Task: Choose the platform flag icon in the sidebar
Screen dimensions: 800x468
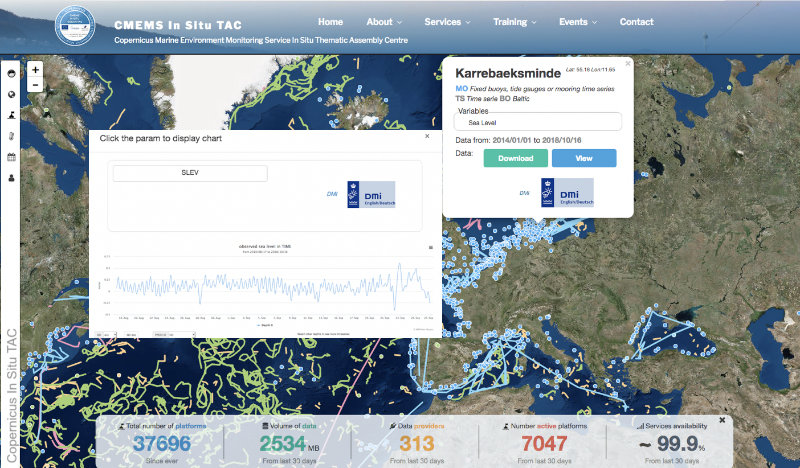Action: (x=11, y=115)
